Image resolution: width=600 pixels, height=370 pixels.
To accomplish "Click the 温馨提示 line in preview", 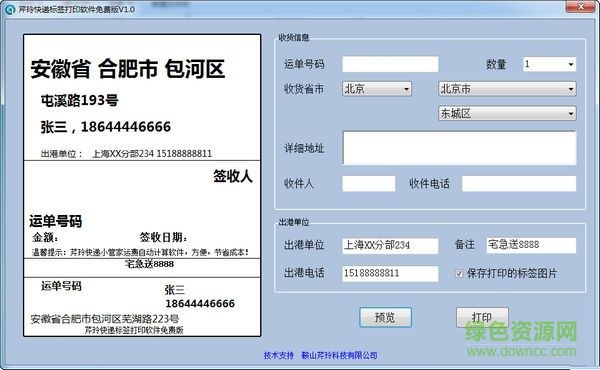I will pyautogui.click(x=140, y=252).
